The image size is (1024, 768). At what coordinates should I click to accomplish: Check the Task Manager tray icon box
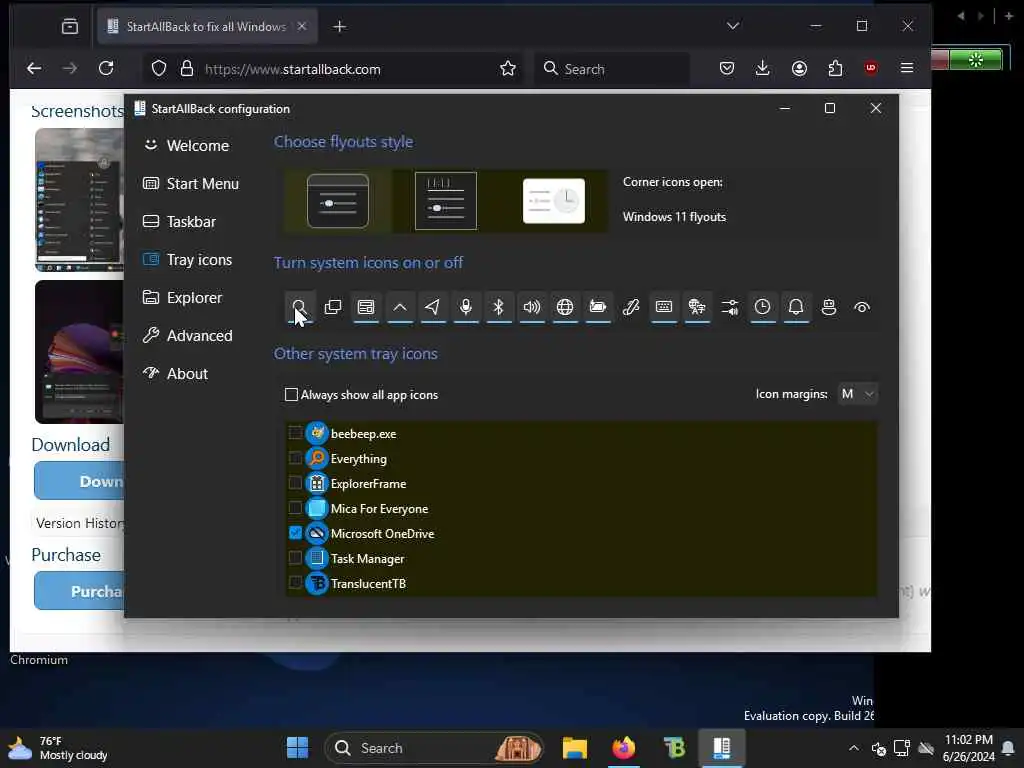(x=295, y=558)
